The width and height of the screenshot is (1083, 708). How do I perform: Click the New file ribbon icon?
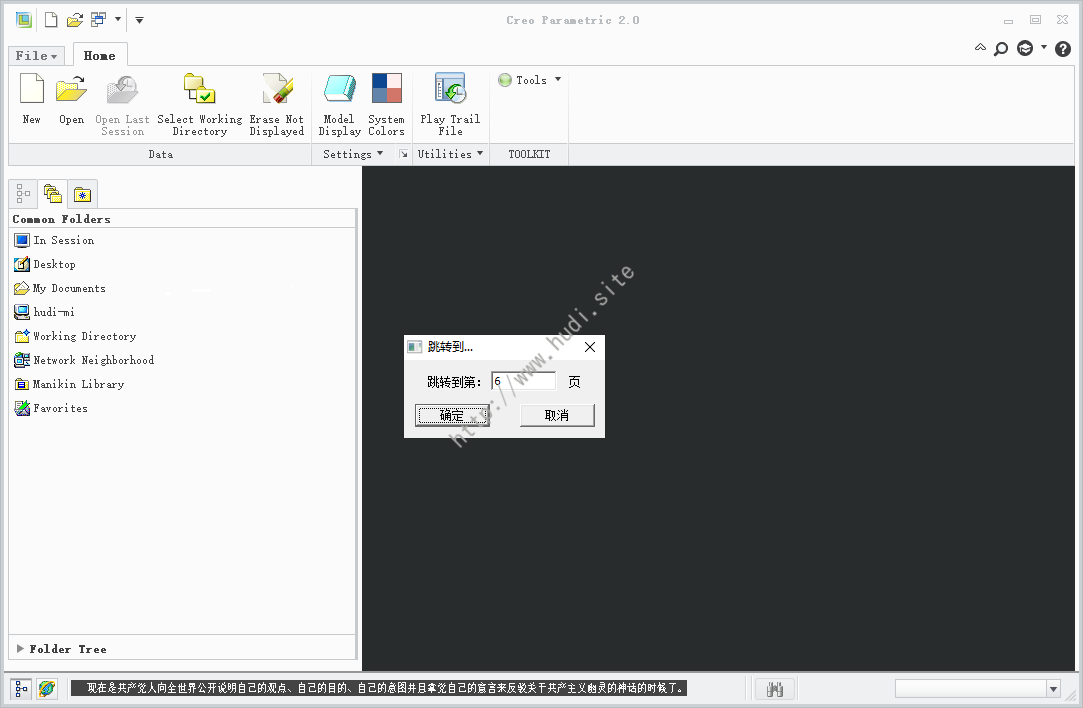[31, 90]
